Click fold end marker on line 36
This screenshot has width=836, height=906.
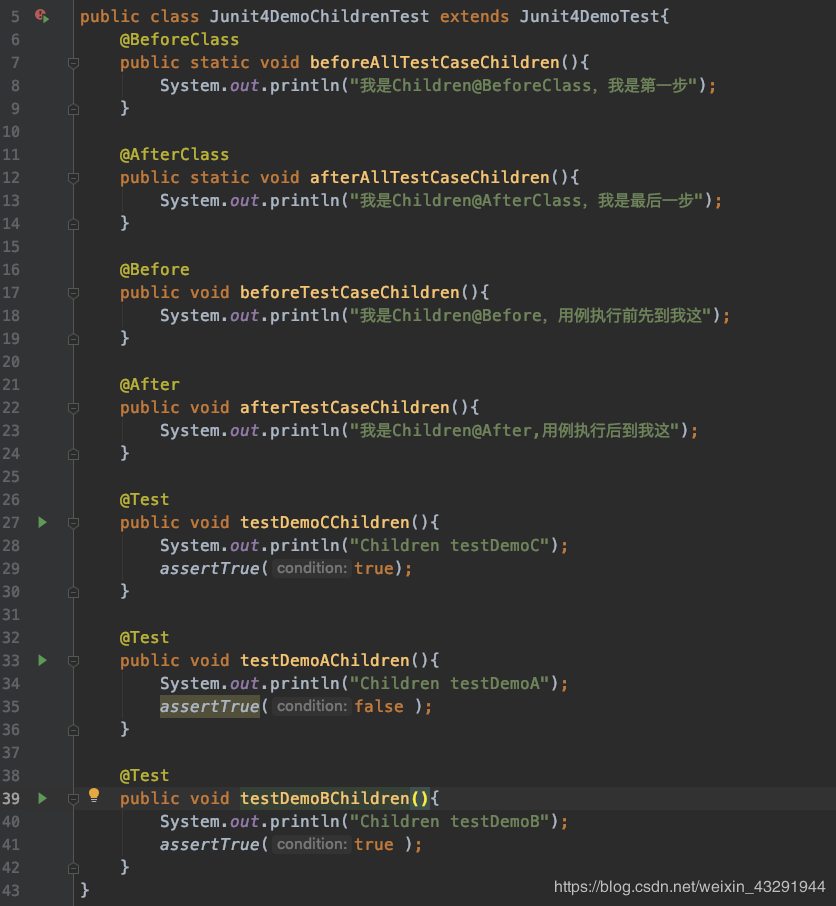click(x=73, y=730)
